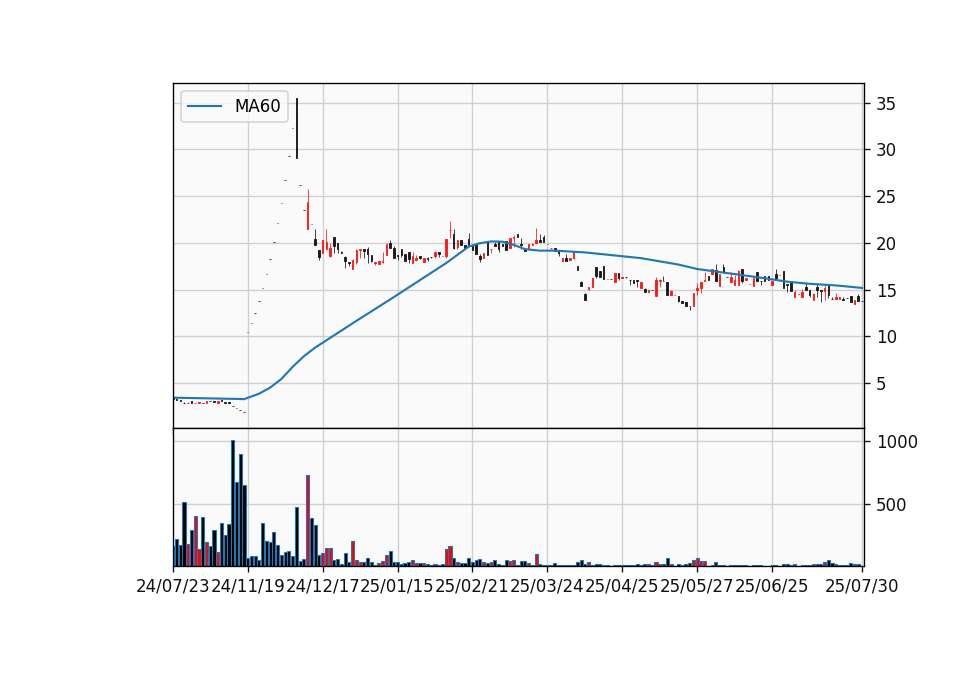
Task: Click the price axis value 5
Action: coord(881,384)
